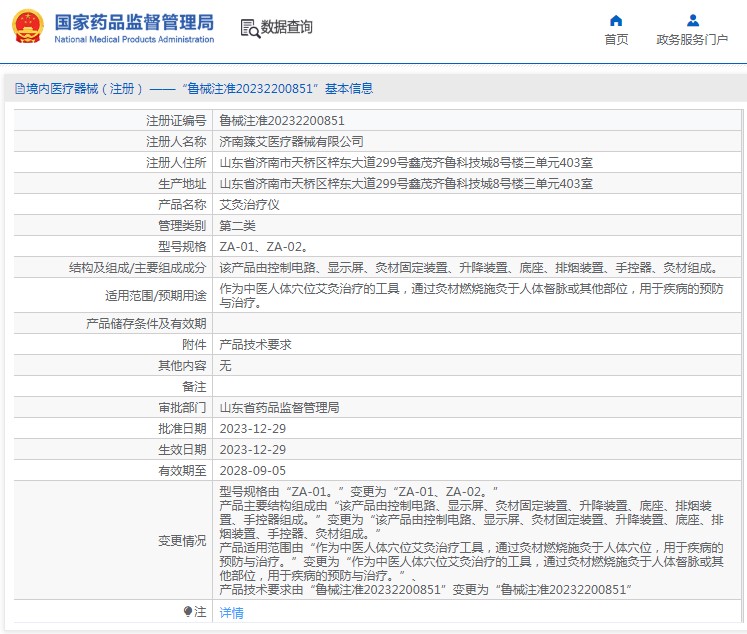Click the 备注 row label
This screenshot has height=634, width=747.
tap(194, 386)
